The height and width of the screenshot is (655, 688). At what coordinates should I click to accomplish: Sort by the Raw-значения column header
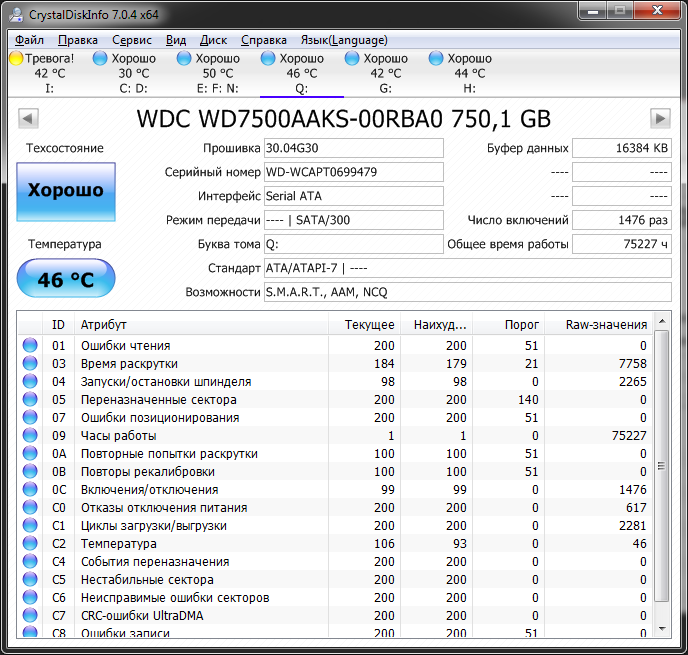(598, 325)
